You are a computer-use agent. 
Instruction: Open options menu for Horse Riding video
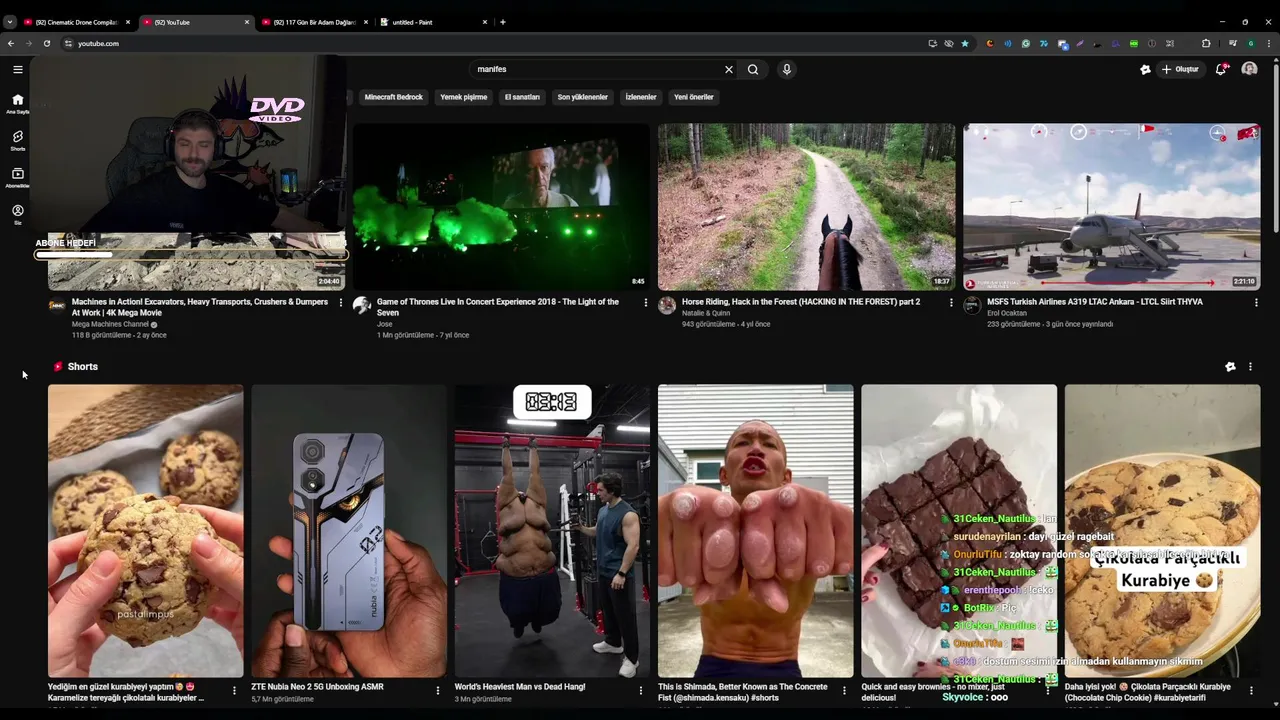point(951,302)
